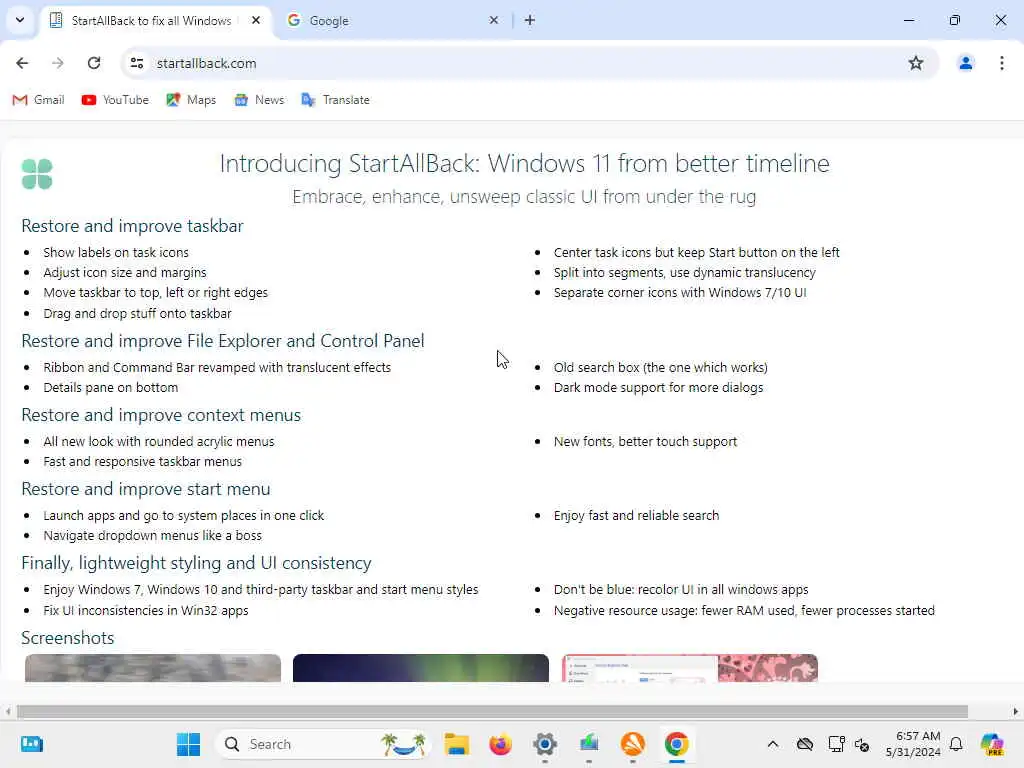Open the Settings gear on taskbar

[545, 744]
